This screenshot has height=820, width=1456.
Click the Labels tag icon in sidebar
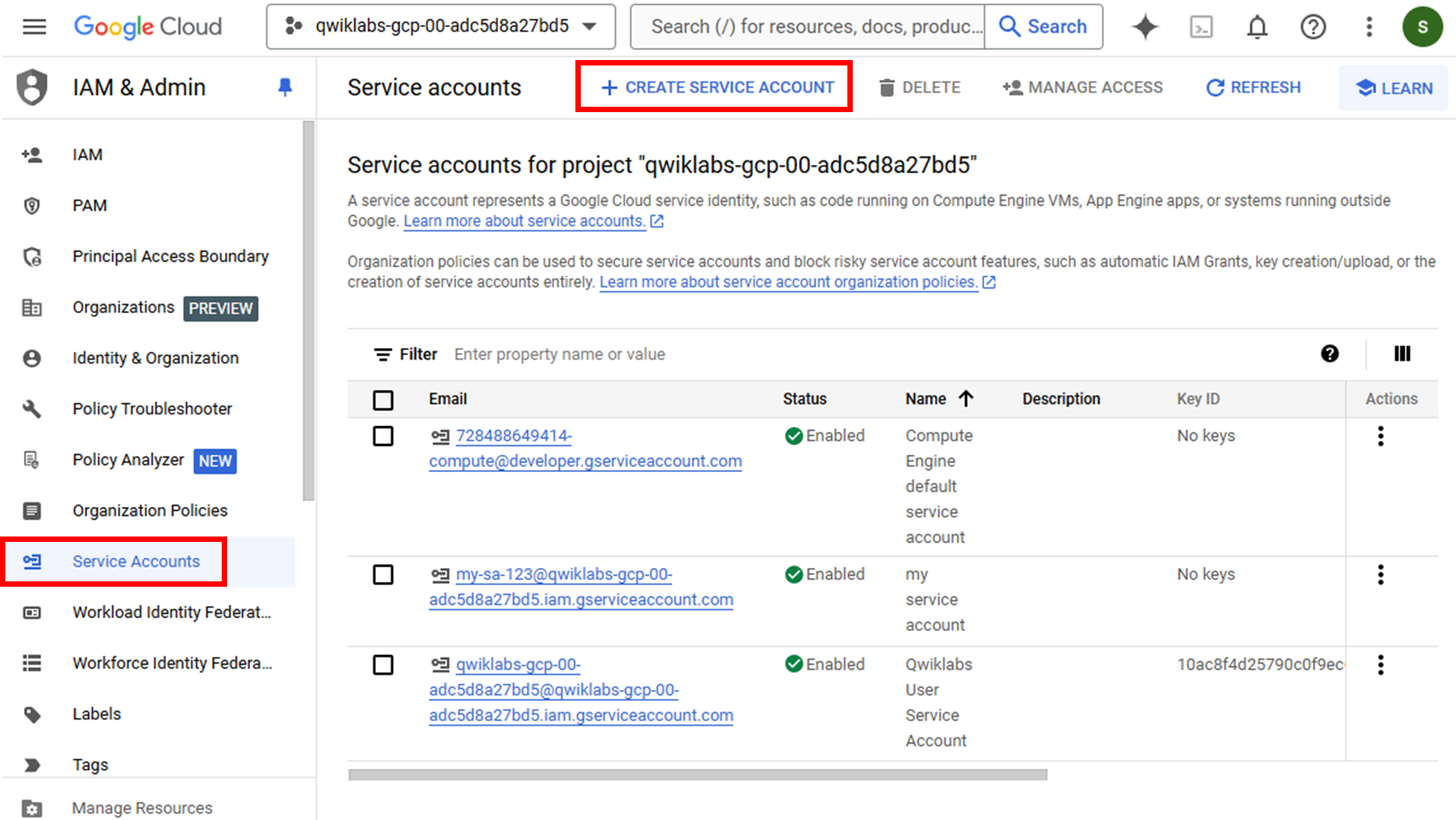[32, 714]
